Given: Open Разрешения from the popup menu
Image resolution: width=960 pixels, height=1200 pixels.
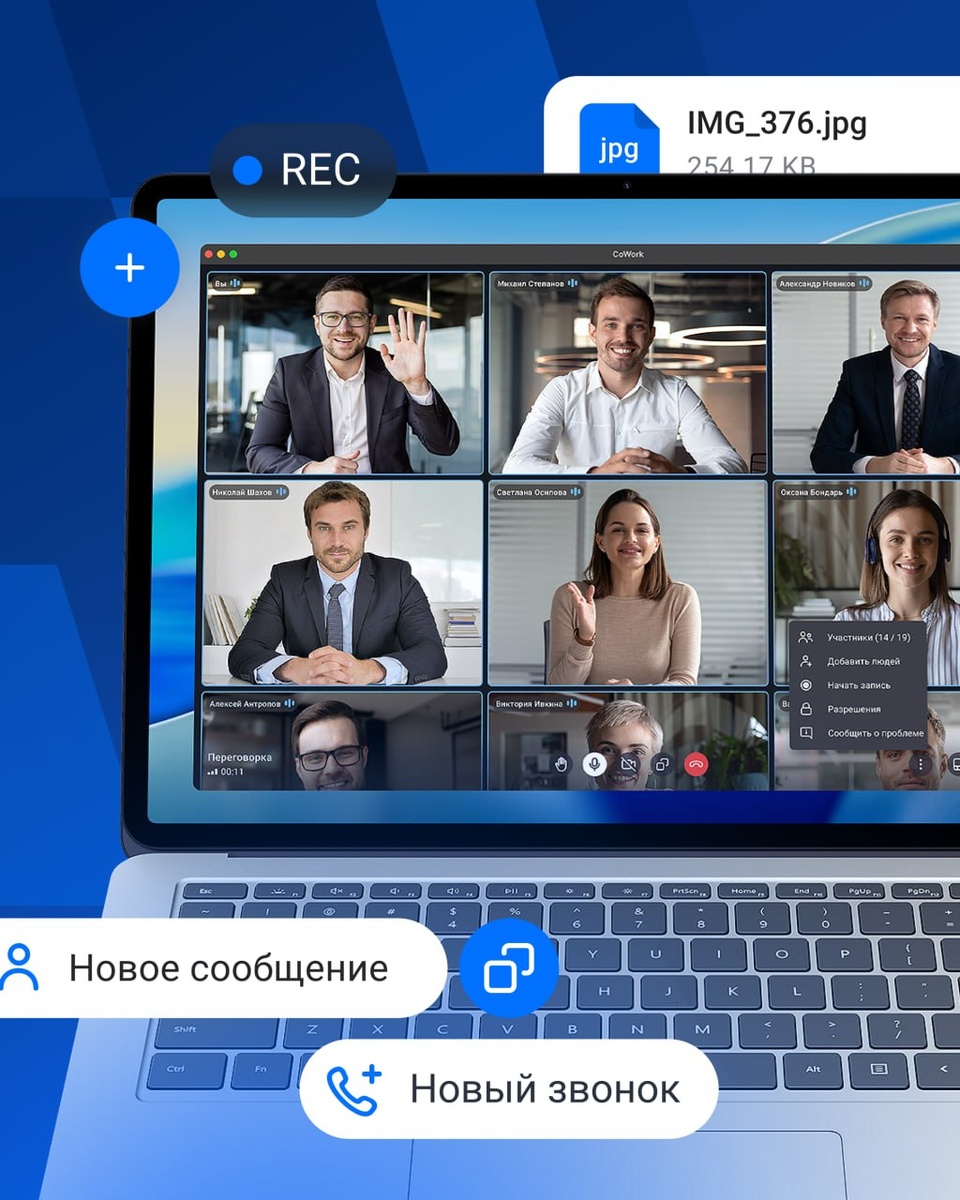Looking at the screenshot, I should point(857,709).
